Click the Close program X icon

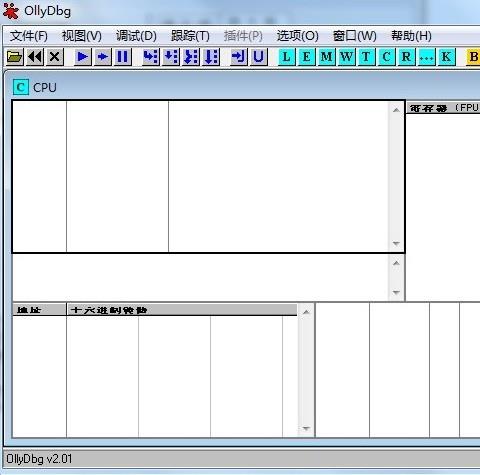[55, 57]
